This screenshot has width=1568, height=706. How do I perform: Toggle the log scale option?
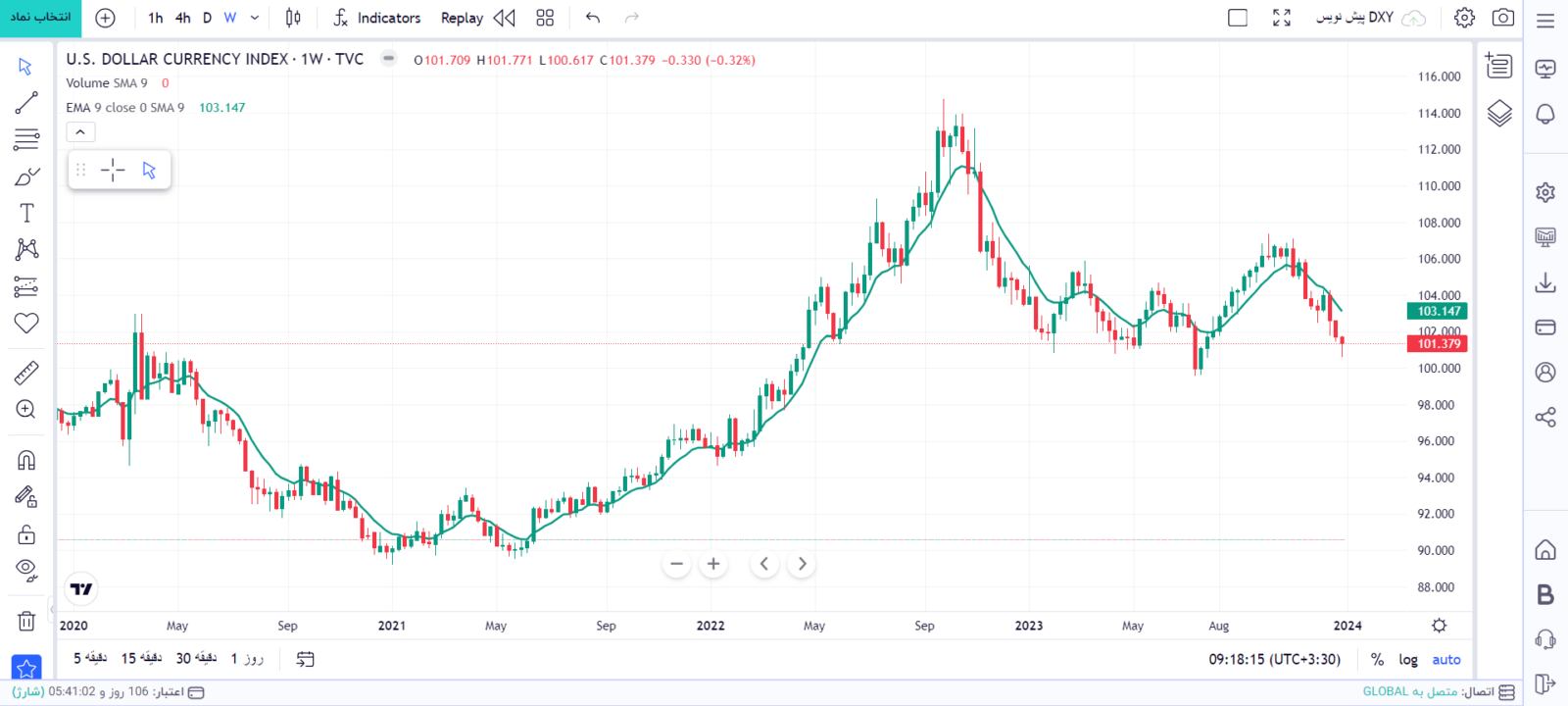[x=1408, y=660]
